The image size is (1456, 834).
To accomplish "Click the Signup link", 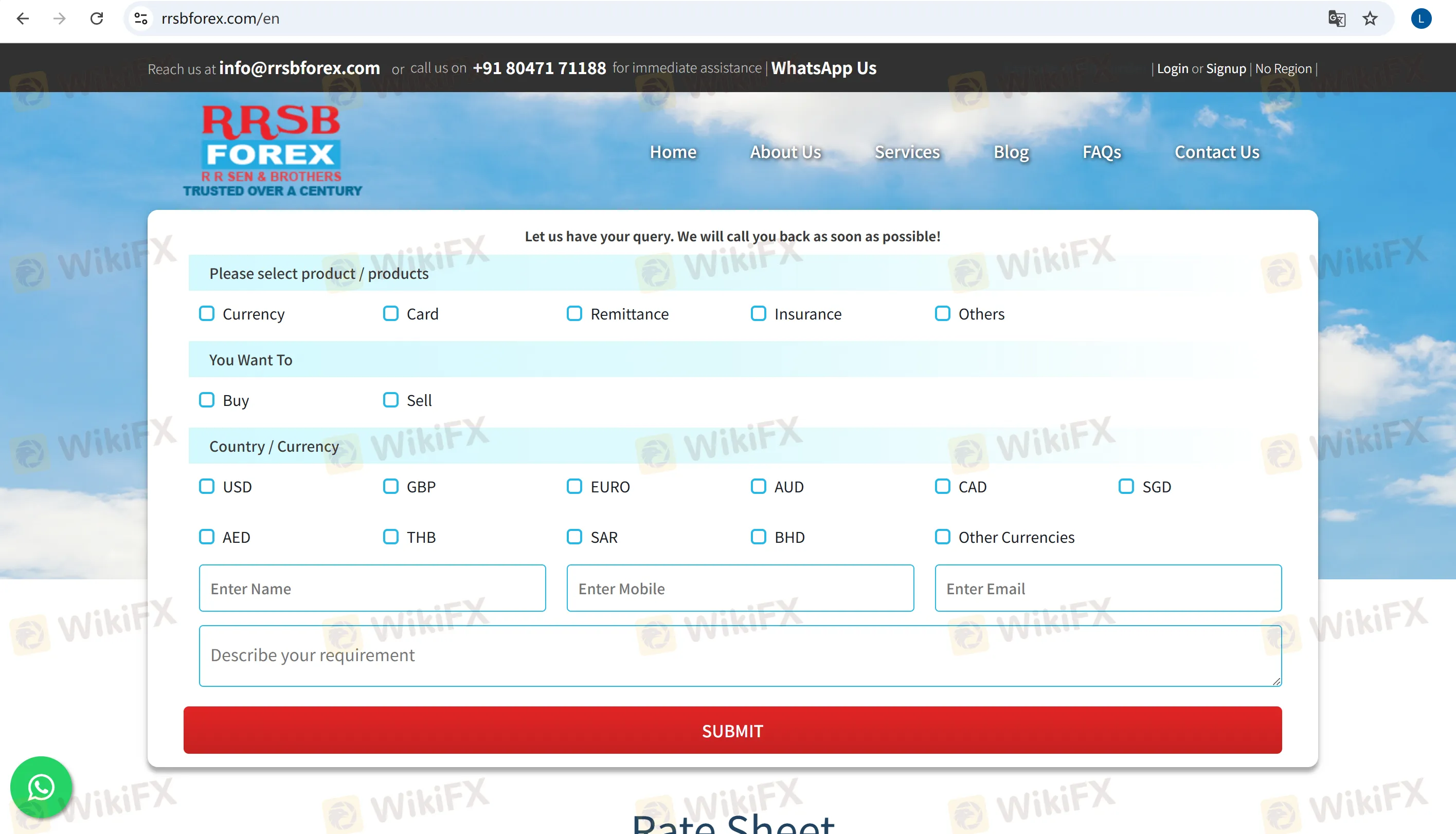I will [1226, 68].
